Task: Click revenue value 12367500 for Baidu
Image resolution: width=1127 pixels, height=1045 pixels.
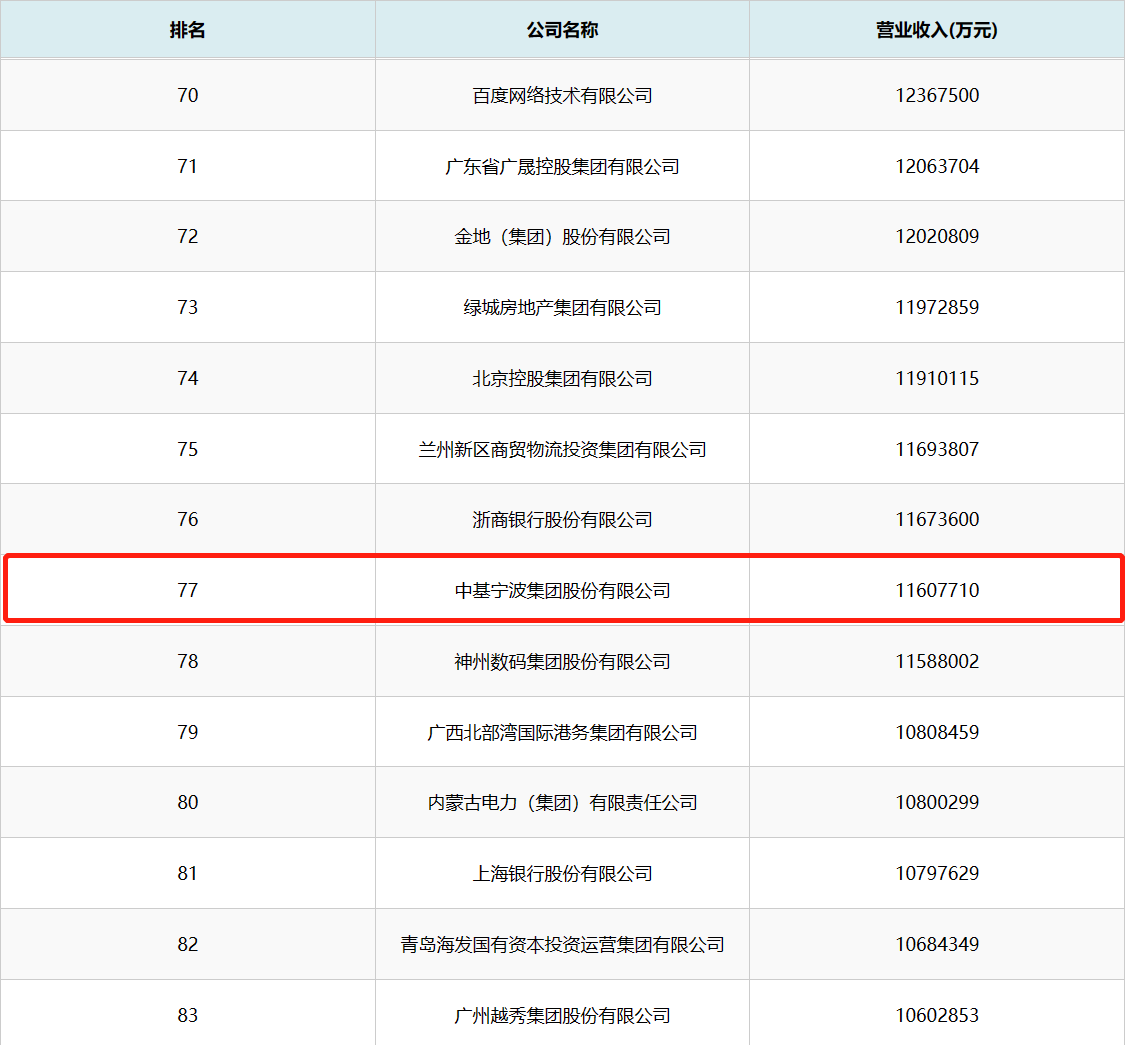Action: (x=937, y=96)
